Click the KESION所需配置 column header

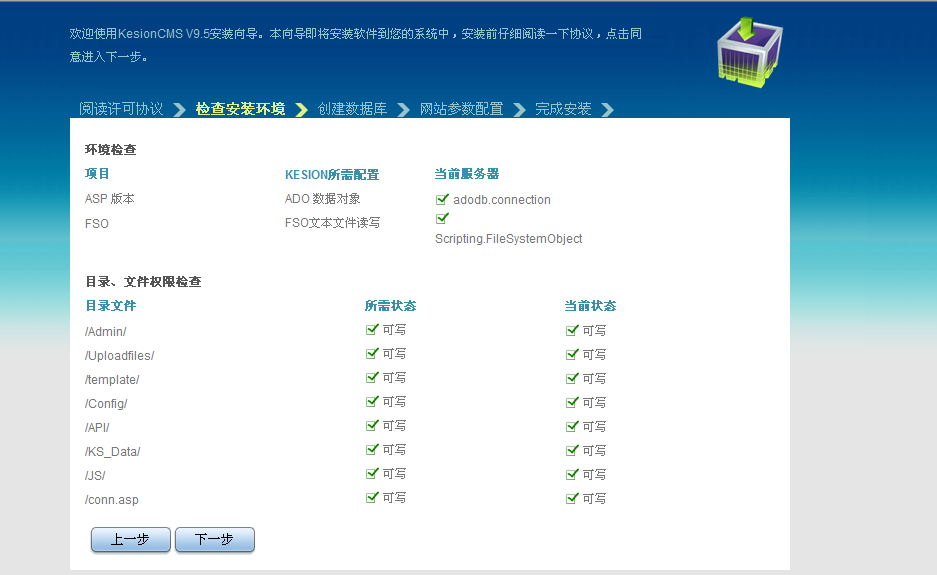pos(332,175)
